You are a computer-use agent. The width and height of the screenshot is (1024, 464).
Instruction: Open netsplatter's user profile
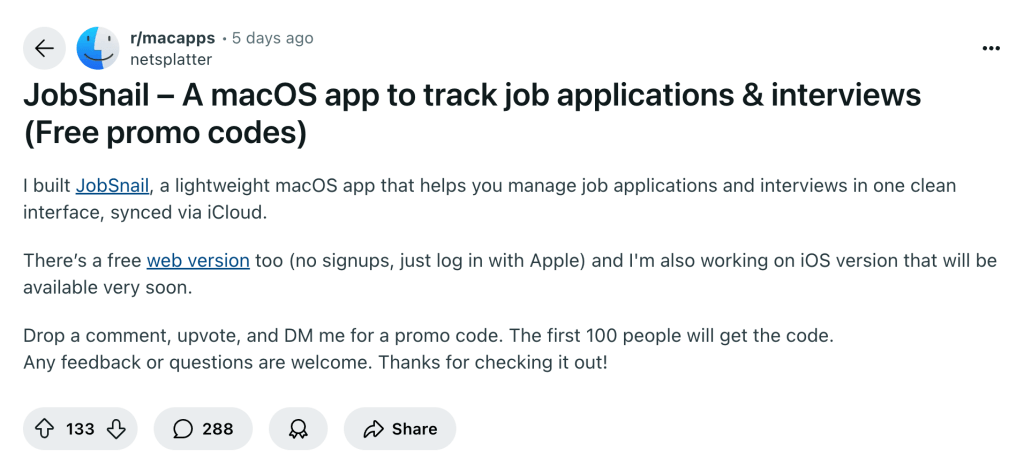coord(171,59)
